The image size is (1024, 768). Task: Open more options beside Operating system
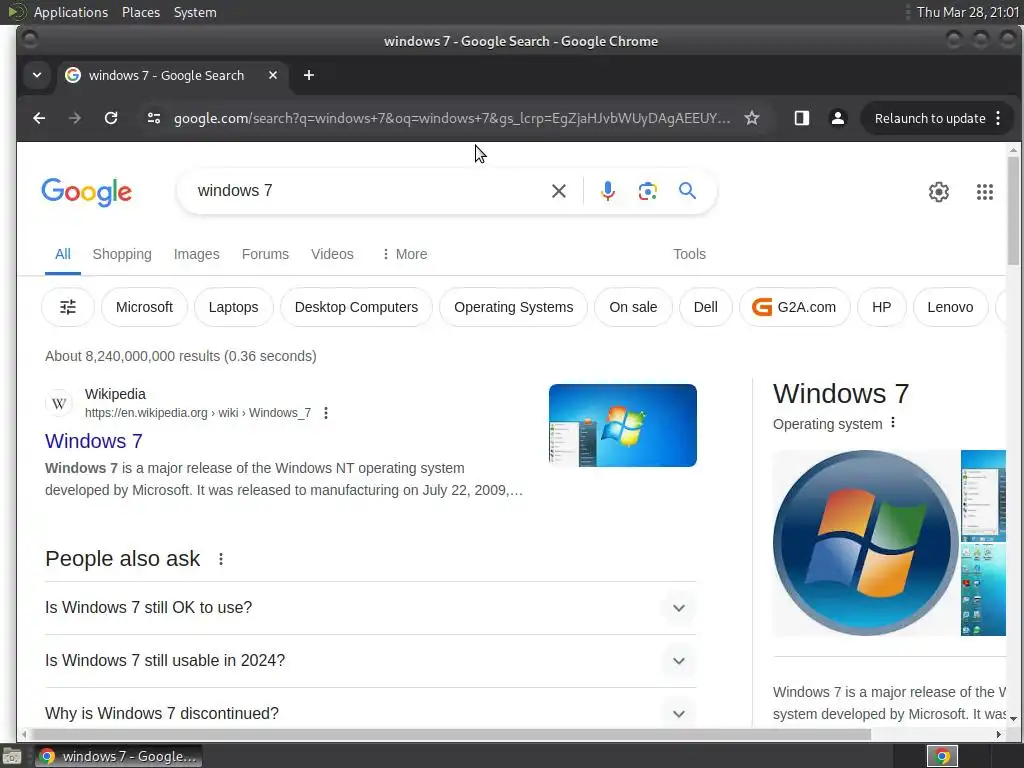893,423
